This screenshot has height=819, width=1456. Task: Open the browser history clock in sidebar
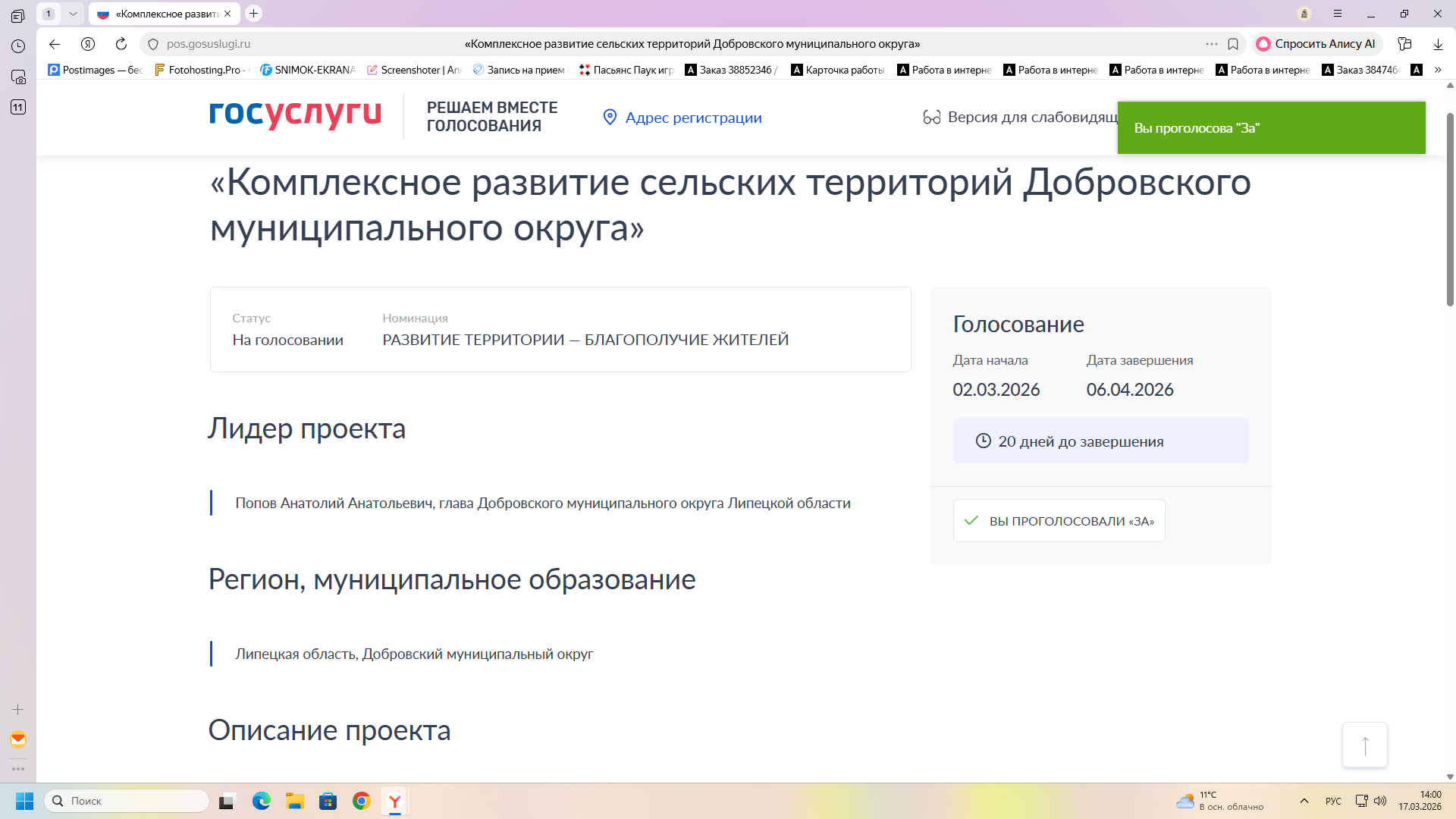coord(18,46)
